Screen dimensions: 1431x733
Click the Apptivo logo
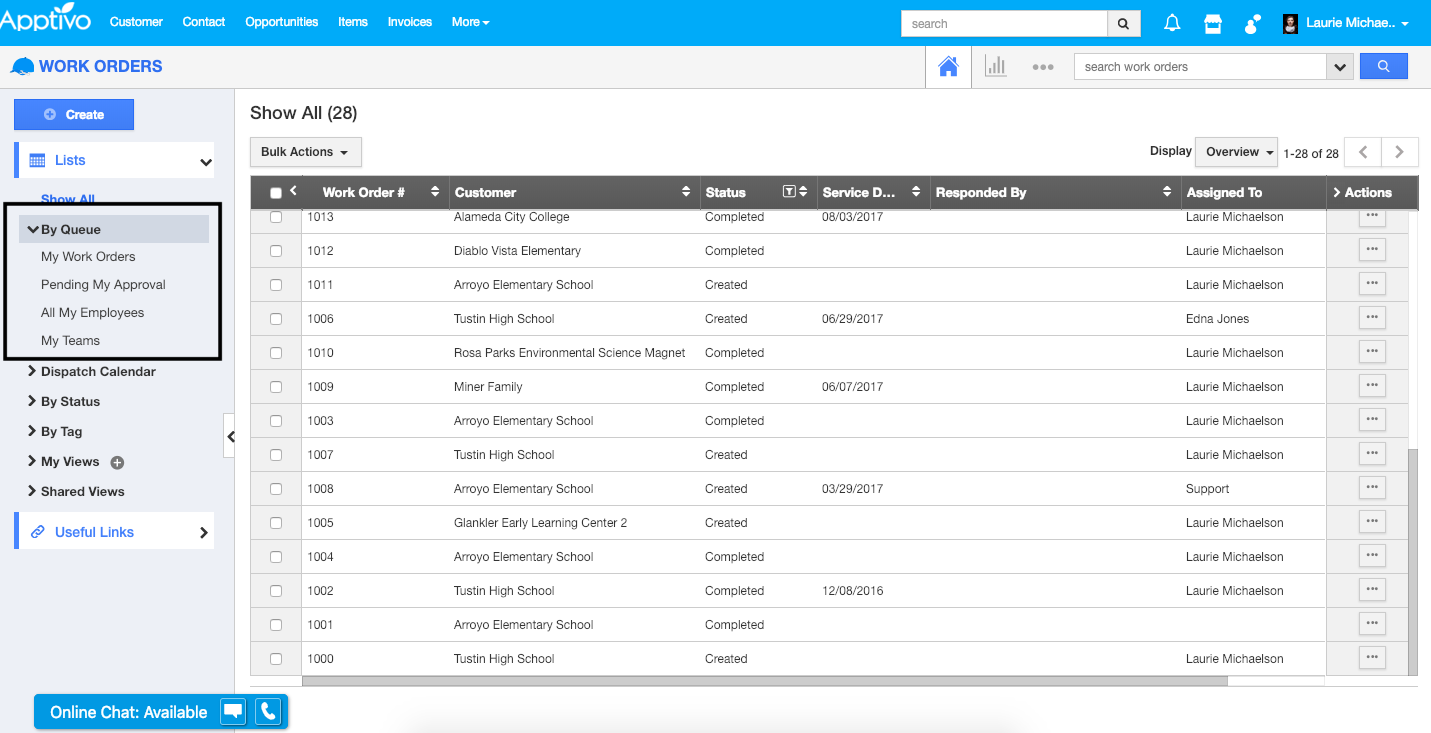[x=46, y=20]
